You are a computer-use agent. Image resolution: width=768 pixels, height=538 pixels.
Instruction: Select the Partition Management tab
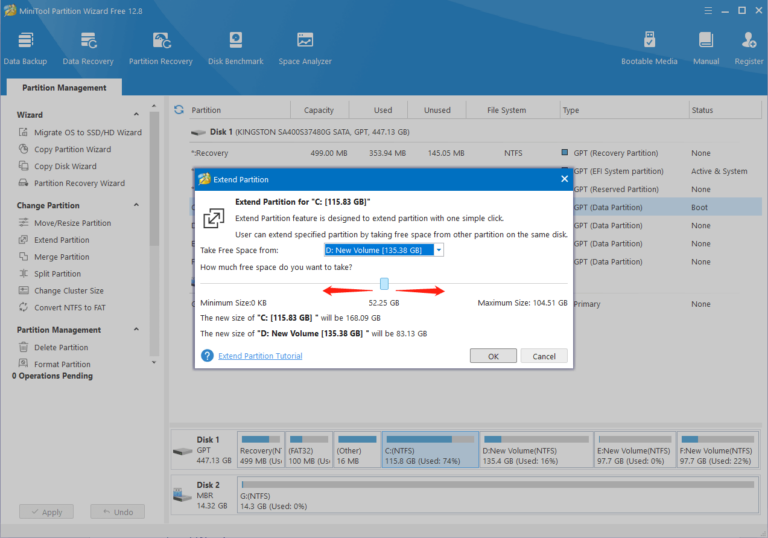click(64, 87)
